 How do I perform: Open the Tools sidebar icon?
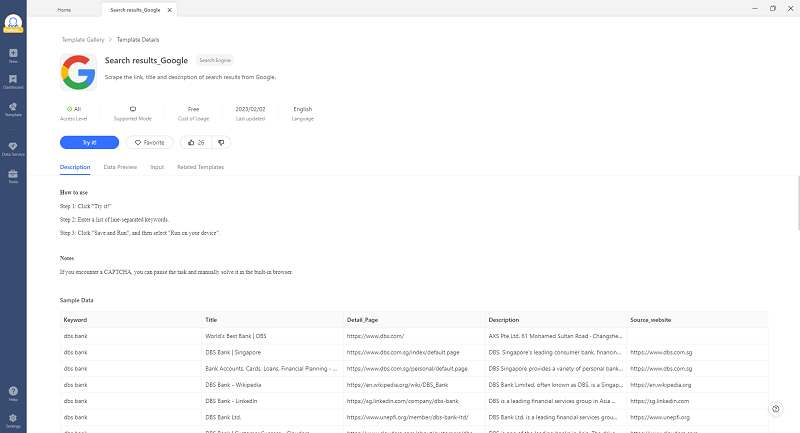pos(13,176)
